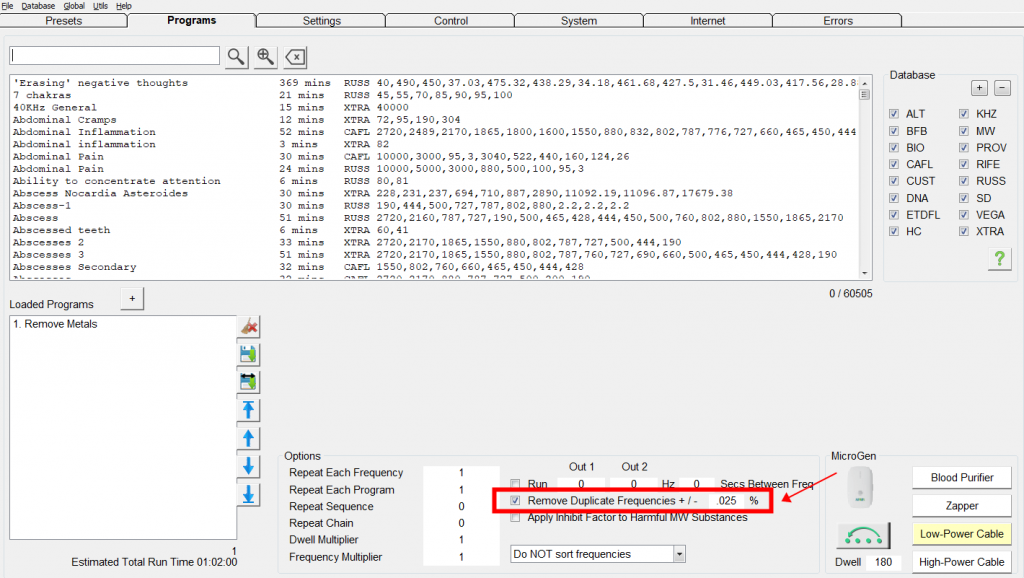
Task: Toggle Remove Duplicate Frequencies checkbox
Action: click(x=515, y=500)
